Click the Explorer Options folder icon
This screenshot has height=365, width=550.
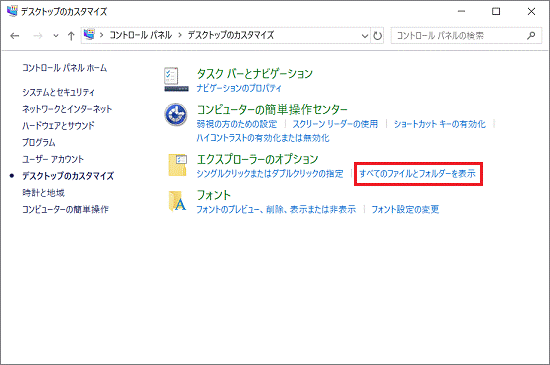(x=178, y=165)
